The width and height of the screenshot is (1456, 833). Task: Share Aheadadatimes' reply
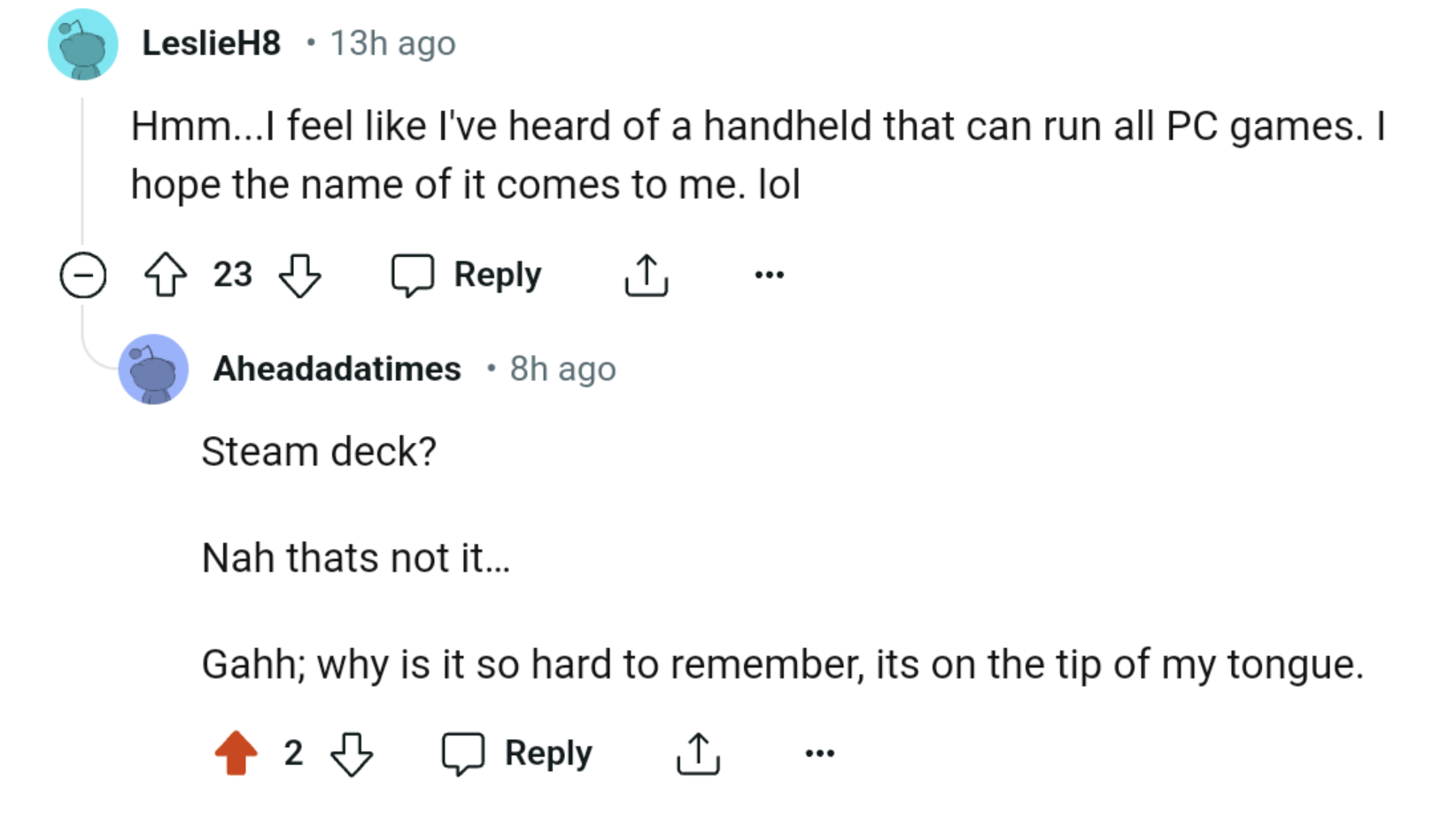pyautogui.click(x=698, y=753)
